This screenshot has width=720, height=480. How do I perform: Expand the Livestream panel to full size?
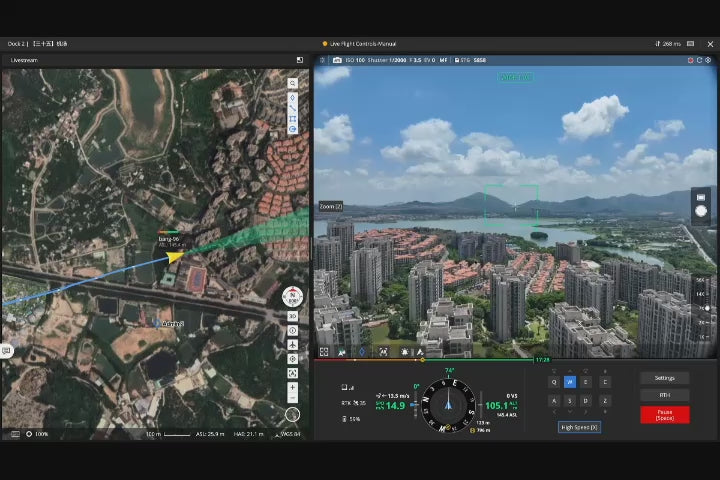pyautogui.click(x=299, y=60)
